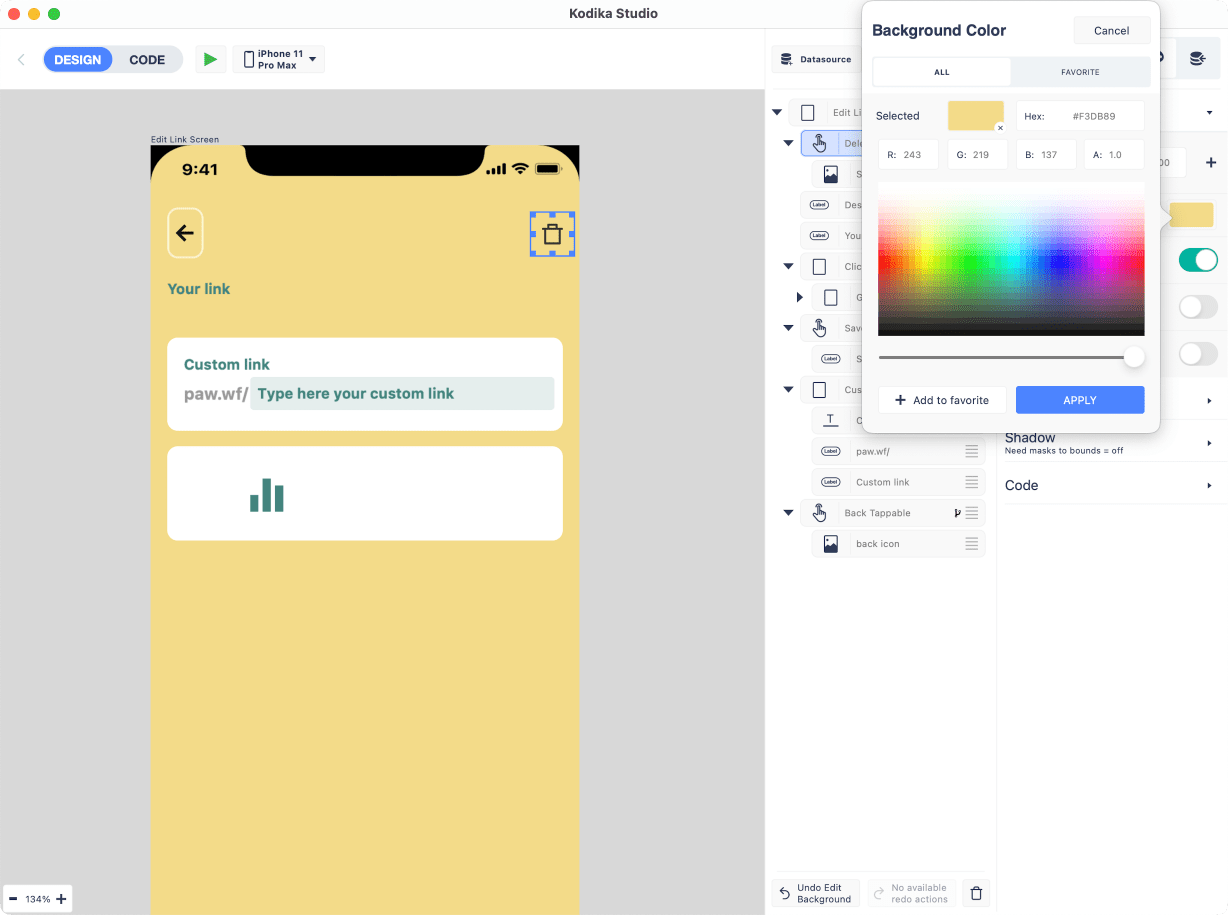The height and width of the screenshot is (915, 1228).
Task: Click the bar chart icon in preview
Action: 267,494
